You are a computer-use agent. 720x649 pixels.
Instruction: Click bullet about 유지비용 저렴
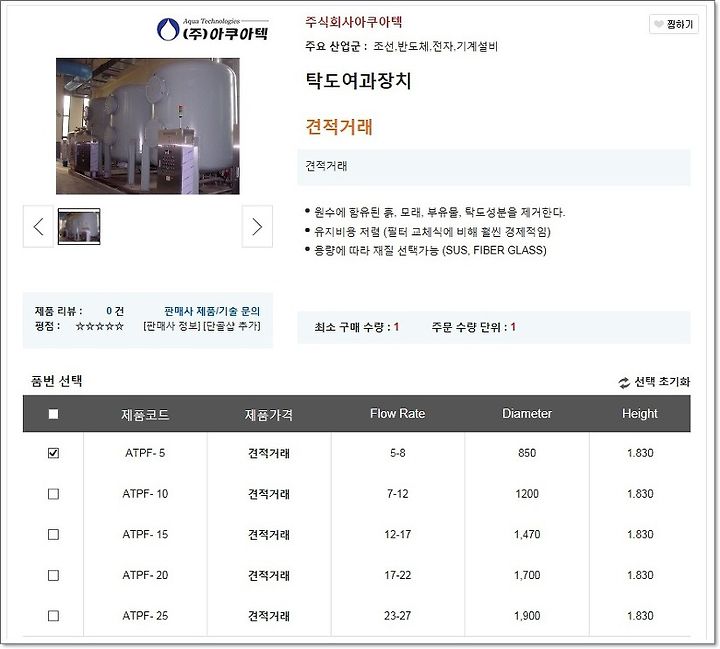pyautogui.click(x=432, y=231)
